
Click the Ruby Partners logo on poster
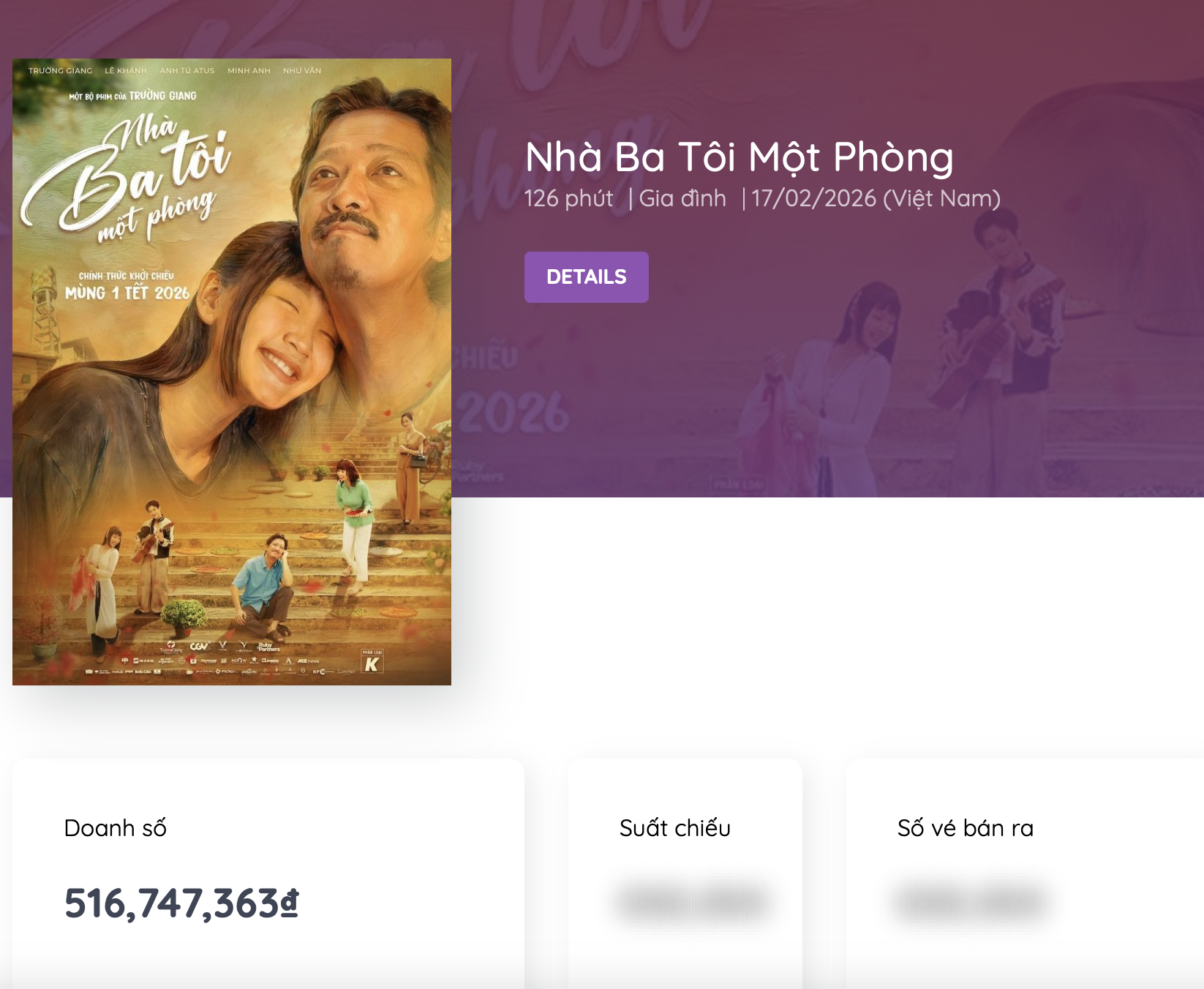point(268,647)
